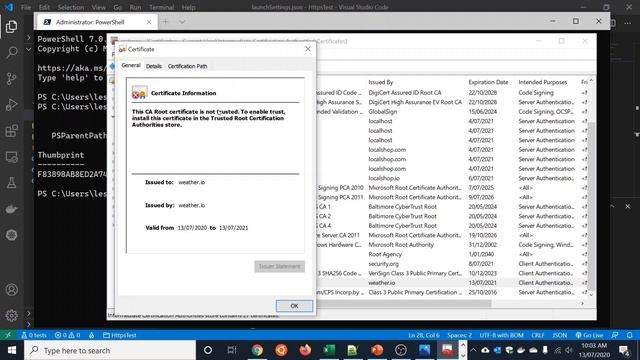
Task: Open VS Code editor more actions ellipsis
Action: 628,23
